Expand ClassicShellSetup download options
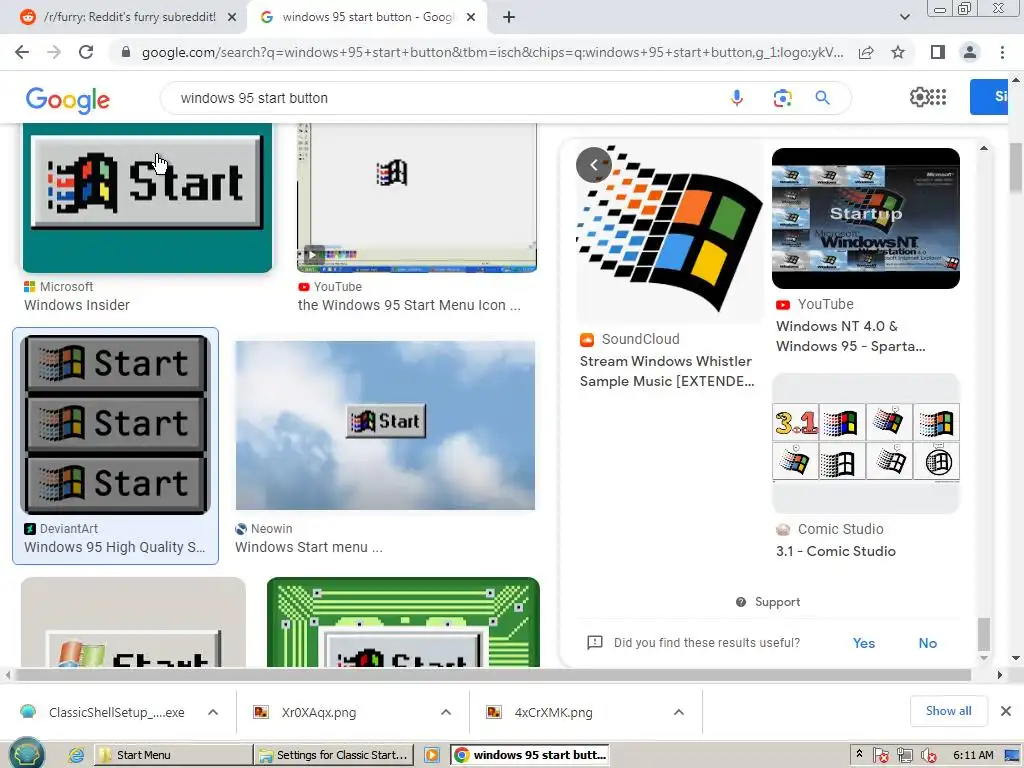This screenshot has width=1024, height=768. [213, 712]
